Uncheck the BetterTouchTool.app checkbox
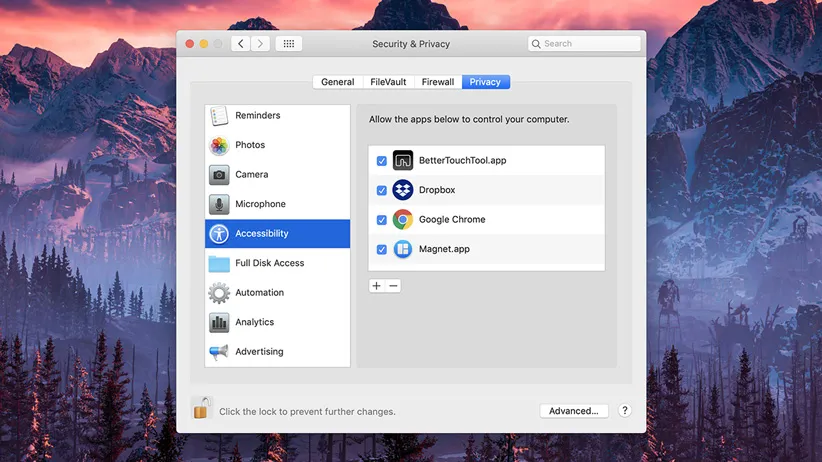This screenshot has width=822, height=462. [382, 161]
